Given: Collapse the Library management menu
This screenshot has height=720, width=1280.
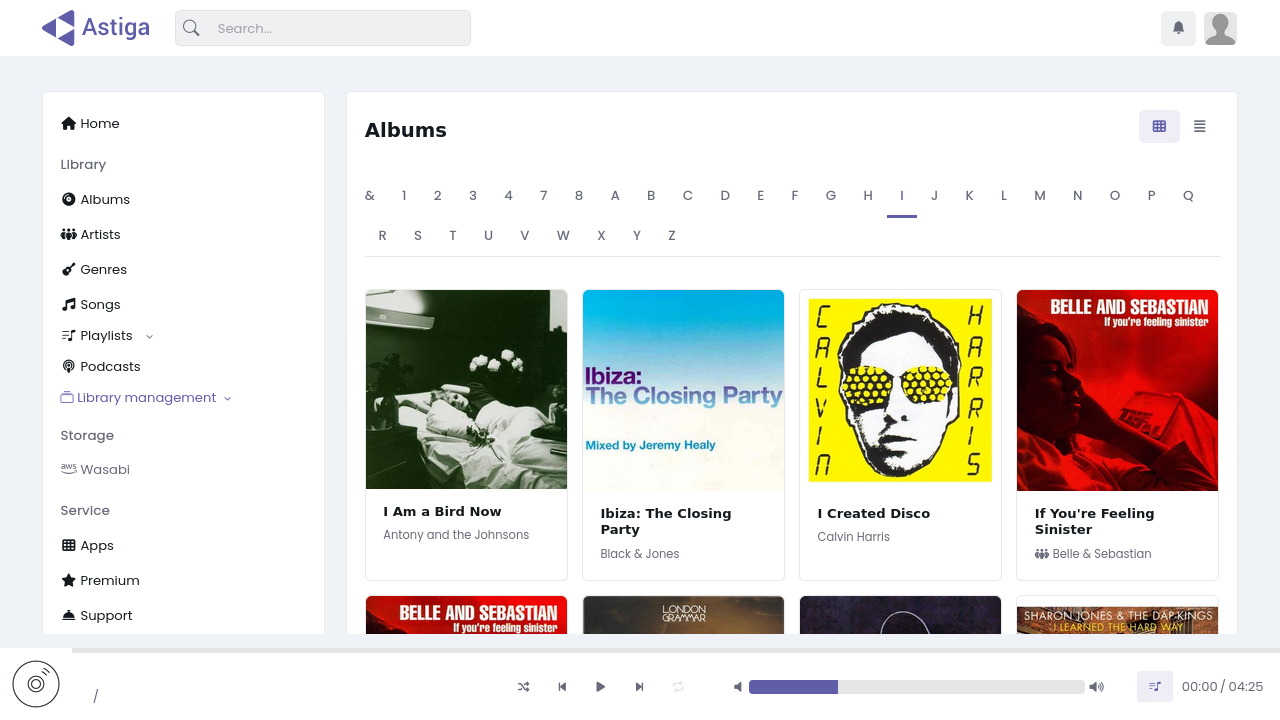Looking at the screenshot, I should pos(227,397).
